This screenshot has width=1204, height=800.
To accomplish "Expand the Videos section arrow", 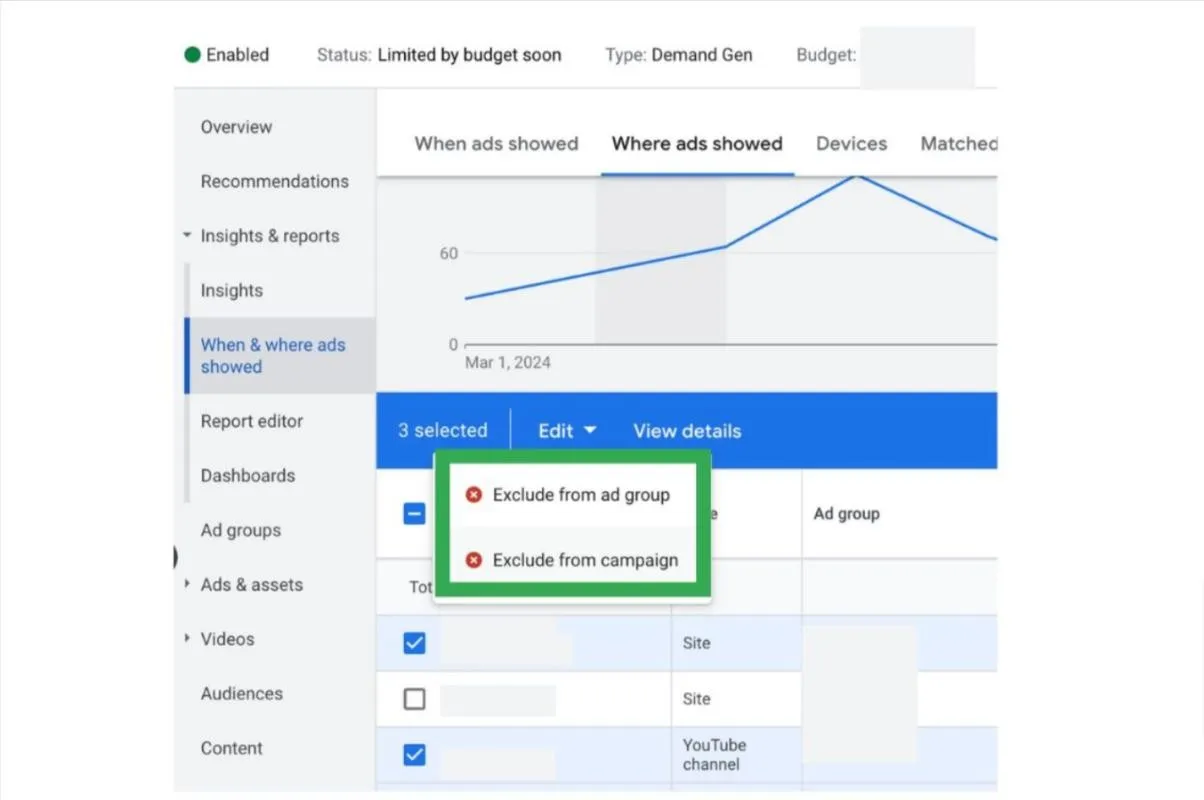I will pyautogui.click(x=187, y=639).
